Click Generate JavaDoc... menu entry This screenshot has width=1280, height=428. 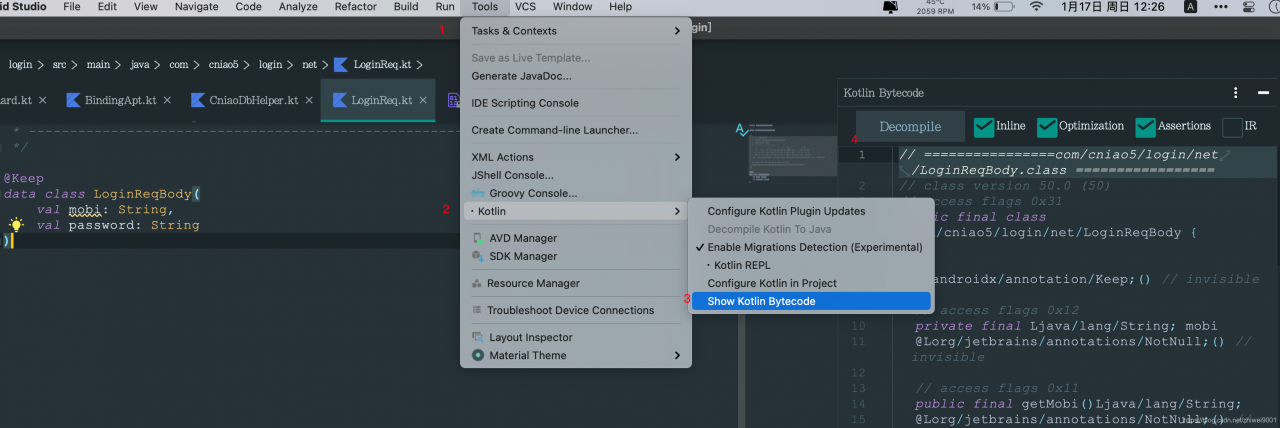coord(521,76)
